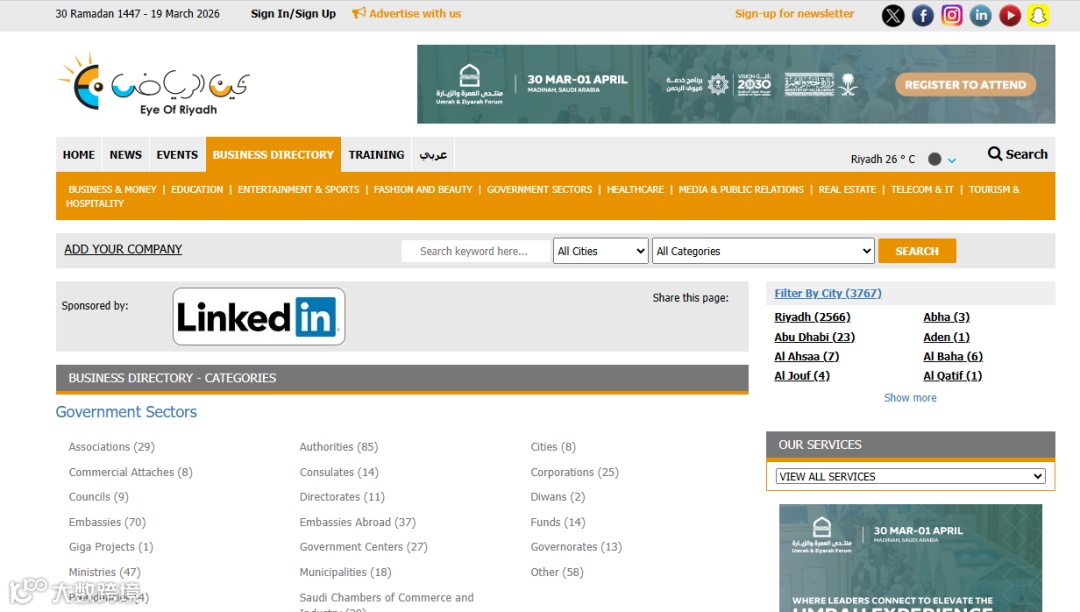
Task: Open Entertainment & Sports category menu
Action: point(298,189)
